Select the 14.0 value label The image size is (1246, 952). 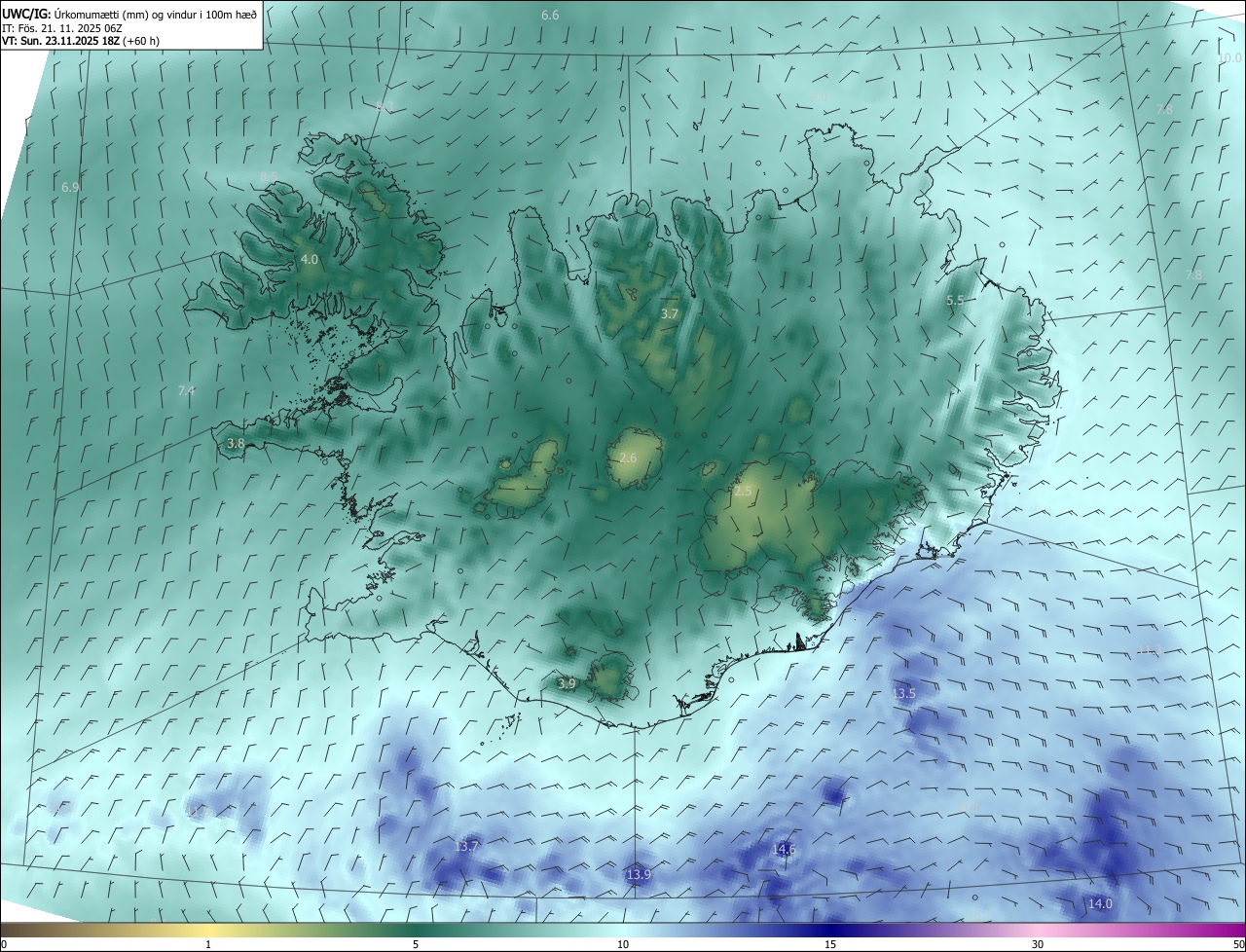(x=1100, y=904)
